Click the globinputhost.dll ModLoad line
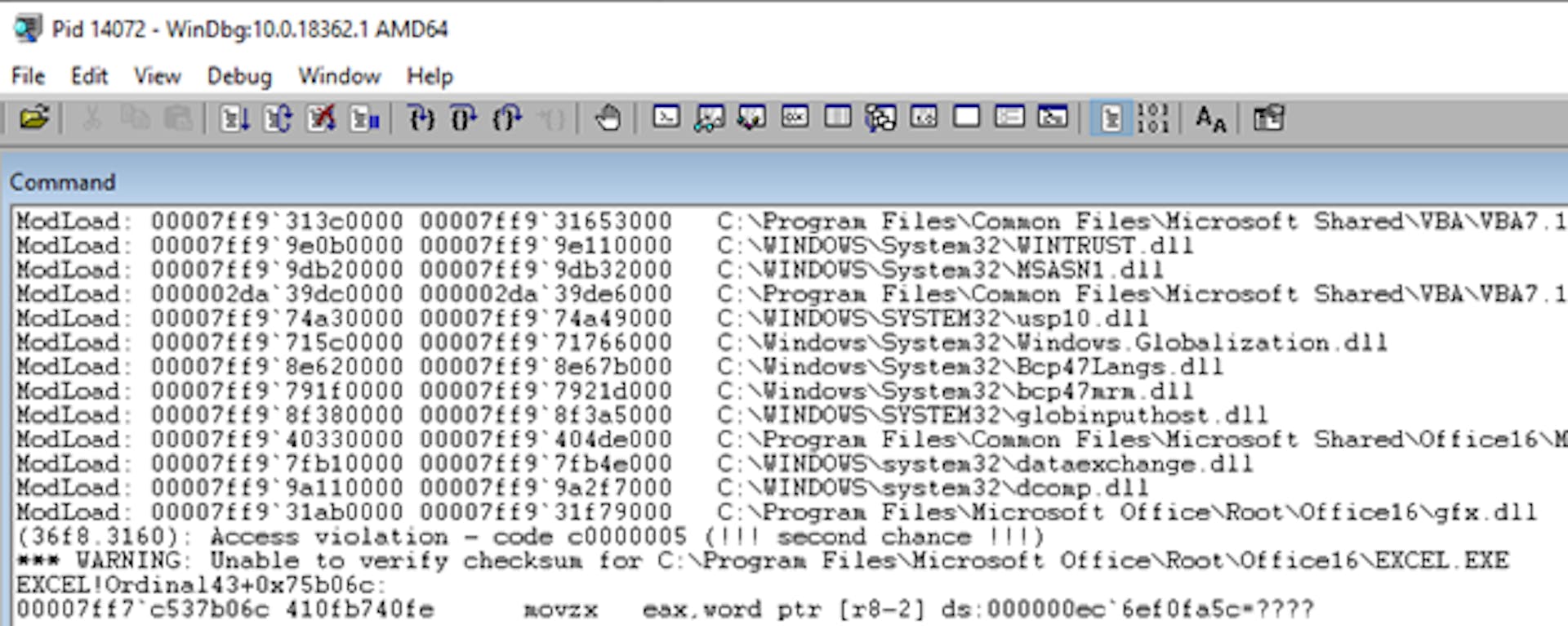The image size is (1568, 626). coord(642,415)
